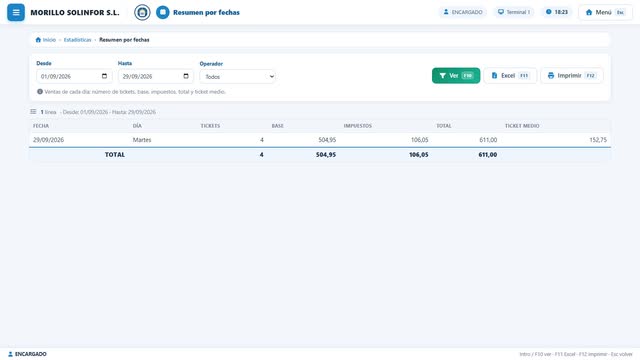
Task: Click the Terminal 1 indicator
Action: tap(514, 12)
